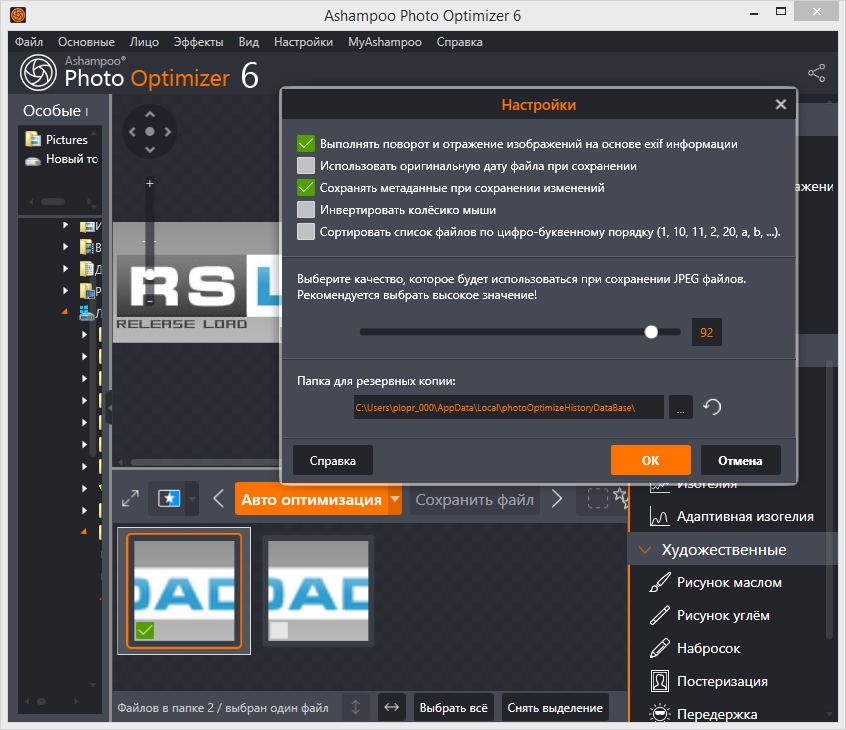The image size is (846, 730).
Task: Go to next image with right arrow
Action: [x=557, y=499]
